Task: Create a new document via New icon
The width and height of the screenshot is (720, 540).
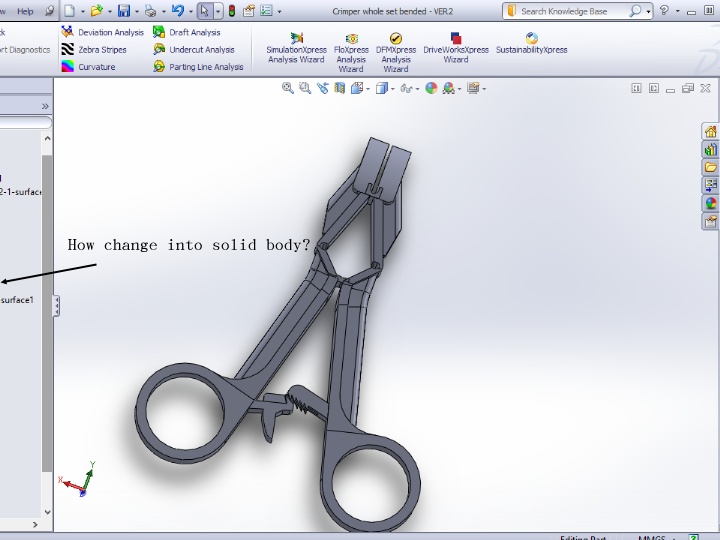Action: 69,11
